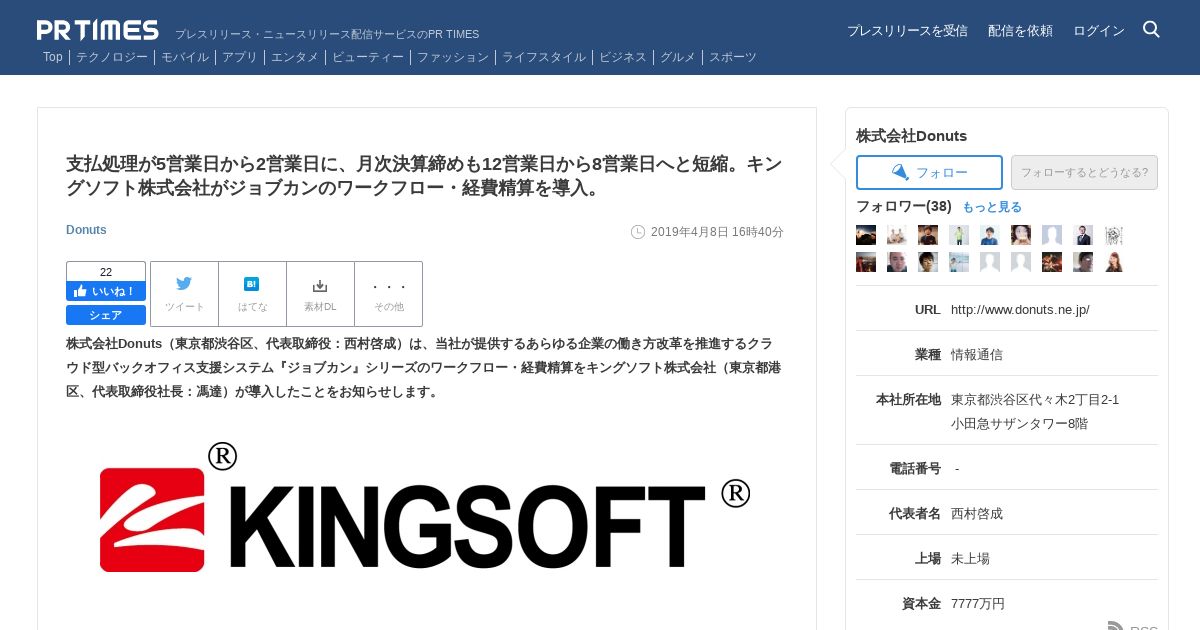Click the last follower avatar in top row
The width and height of the screenshot is (1200, 630).
1114,235
